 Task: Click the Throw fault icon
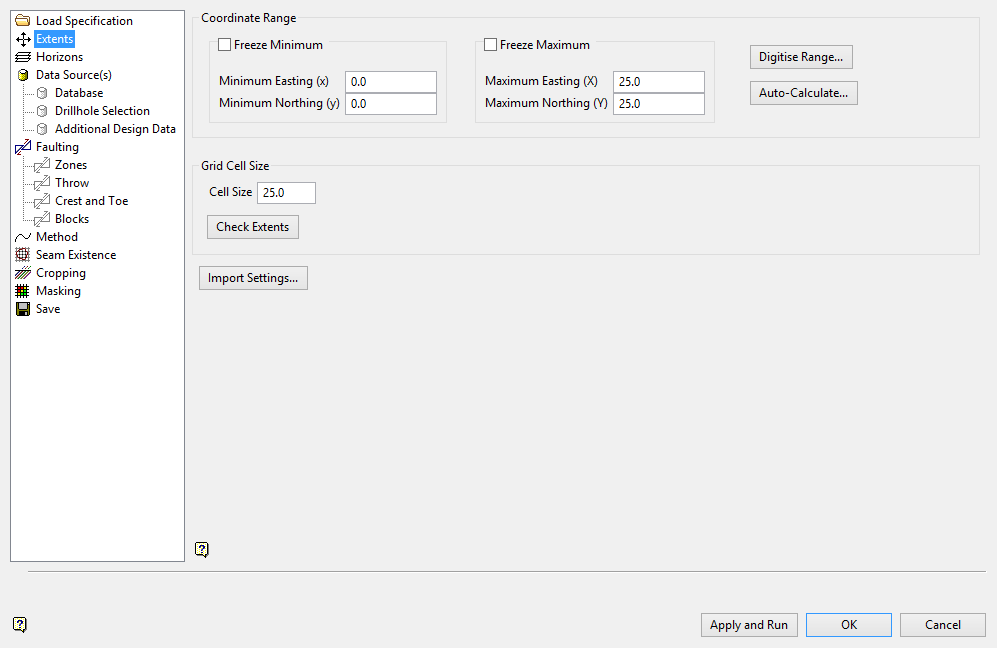(42, 183)
